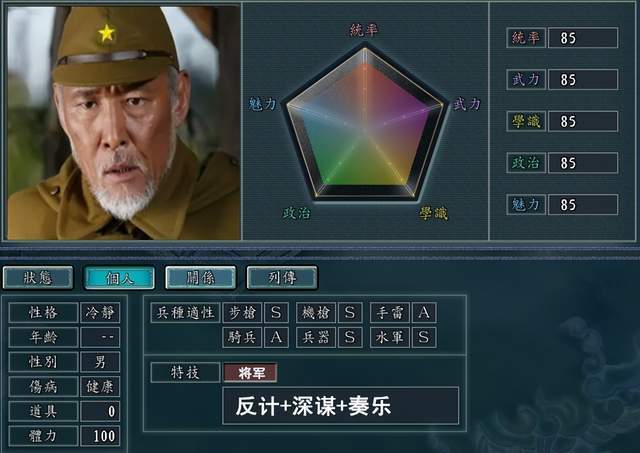This screenshot has height=453, width=640.
Task: Select the 列傳 biography tab
Action: tap(282, 278)
